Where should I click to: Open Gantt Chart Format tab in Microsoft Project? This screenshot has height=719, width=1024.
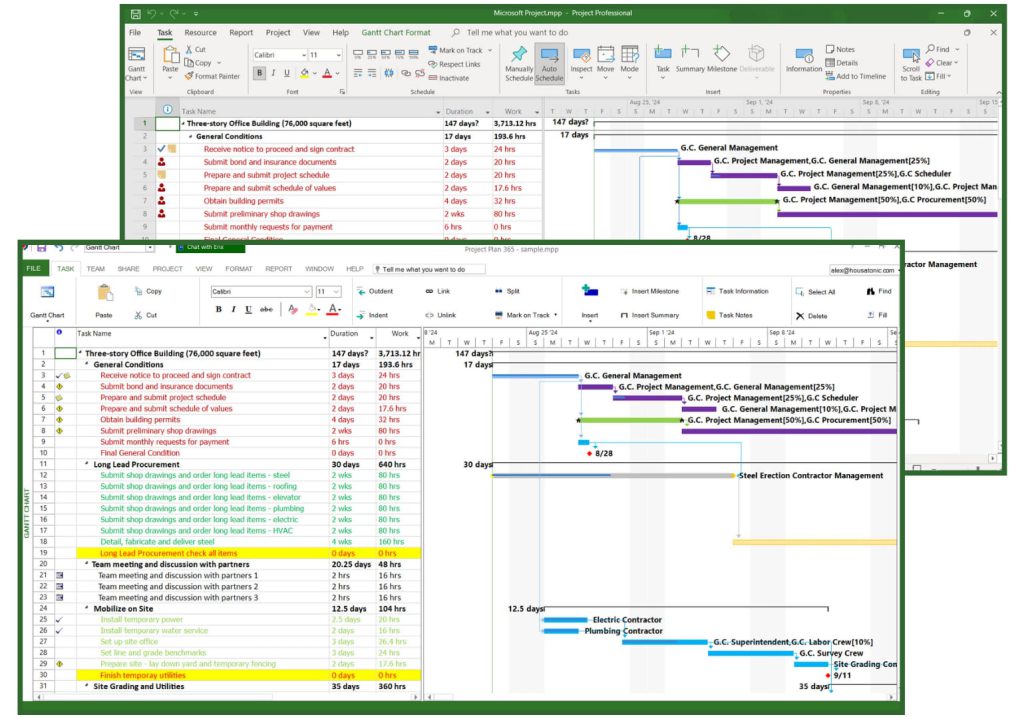click(396, 33)
